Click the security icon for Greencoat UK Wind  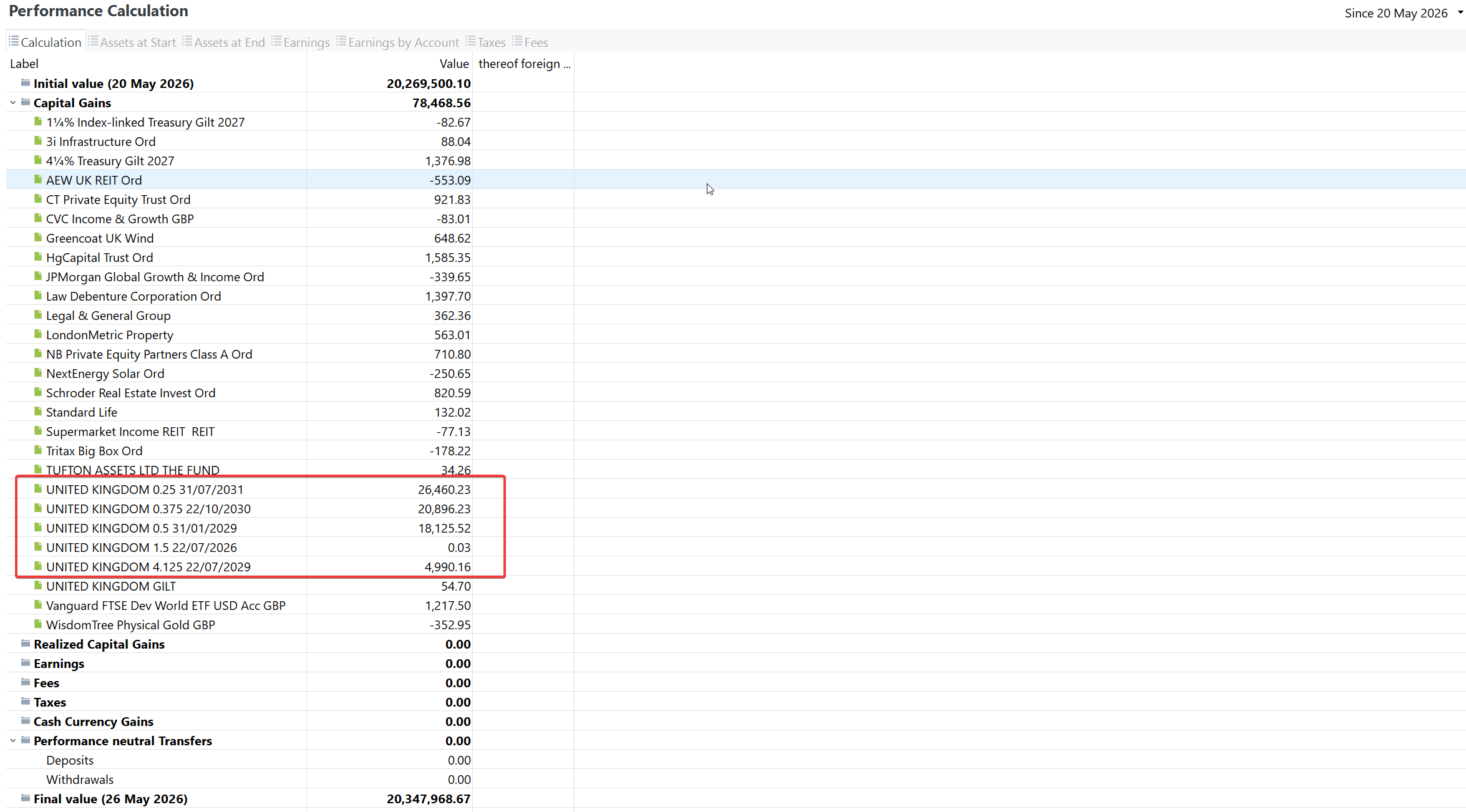point(38,238)
